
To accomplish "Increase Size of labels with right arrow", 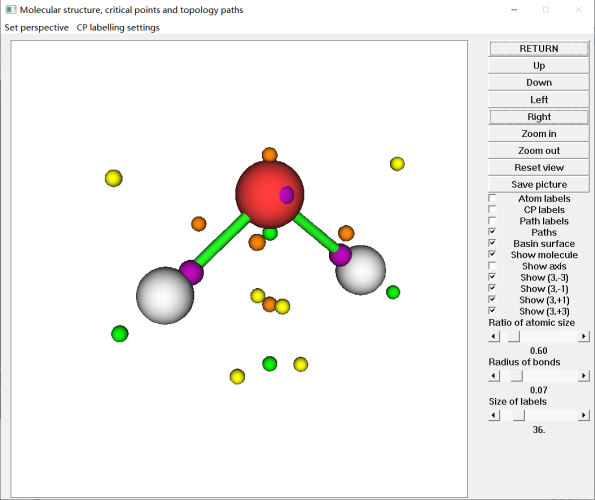I will (x=584, y=415).
